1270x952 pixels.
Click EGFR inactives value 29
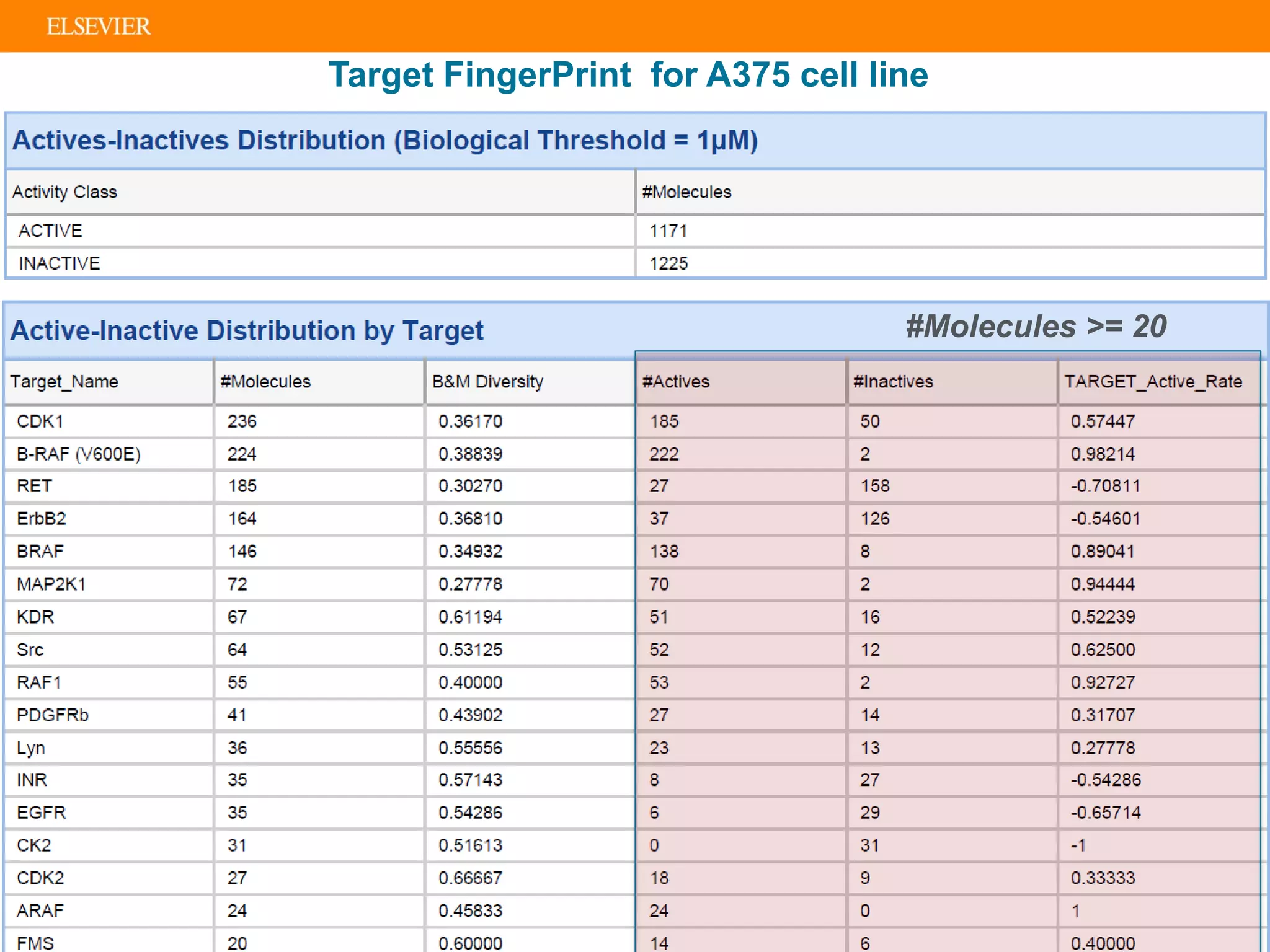[870, 813]
